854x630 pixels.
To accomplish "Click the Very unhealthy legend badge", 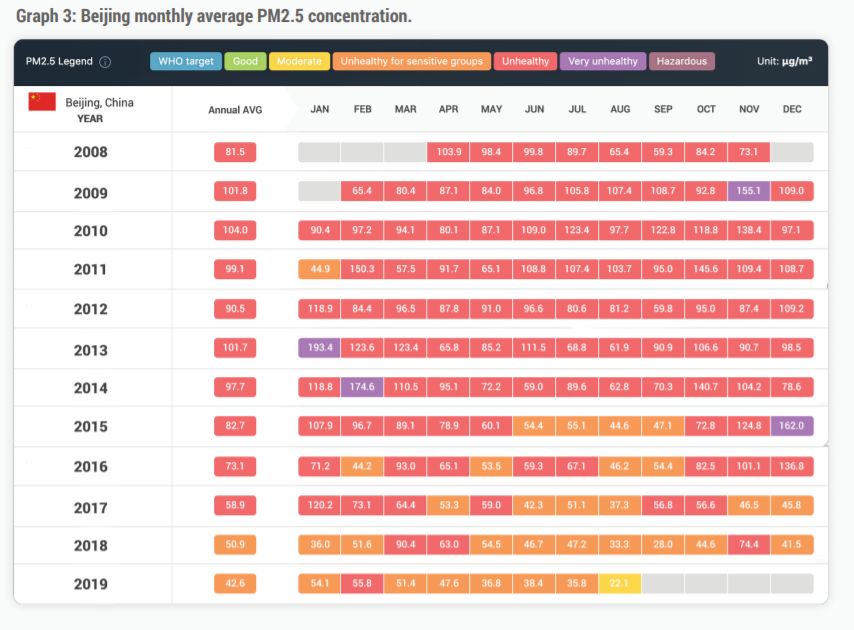I will tap(602, 62).
